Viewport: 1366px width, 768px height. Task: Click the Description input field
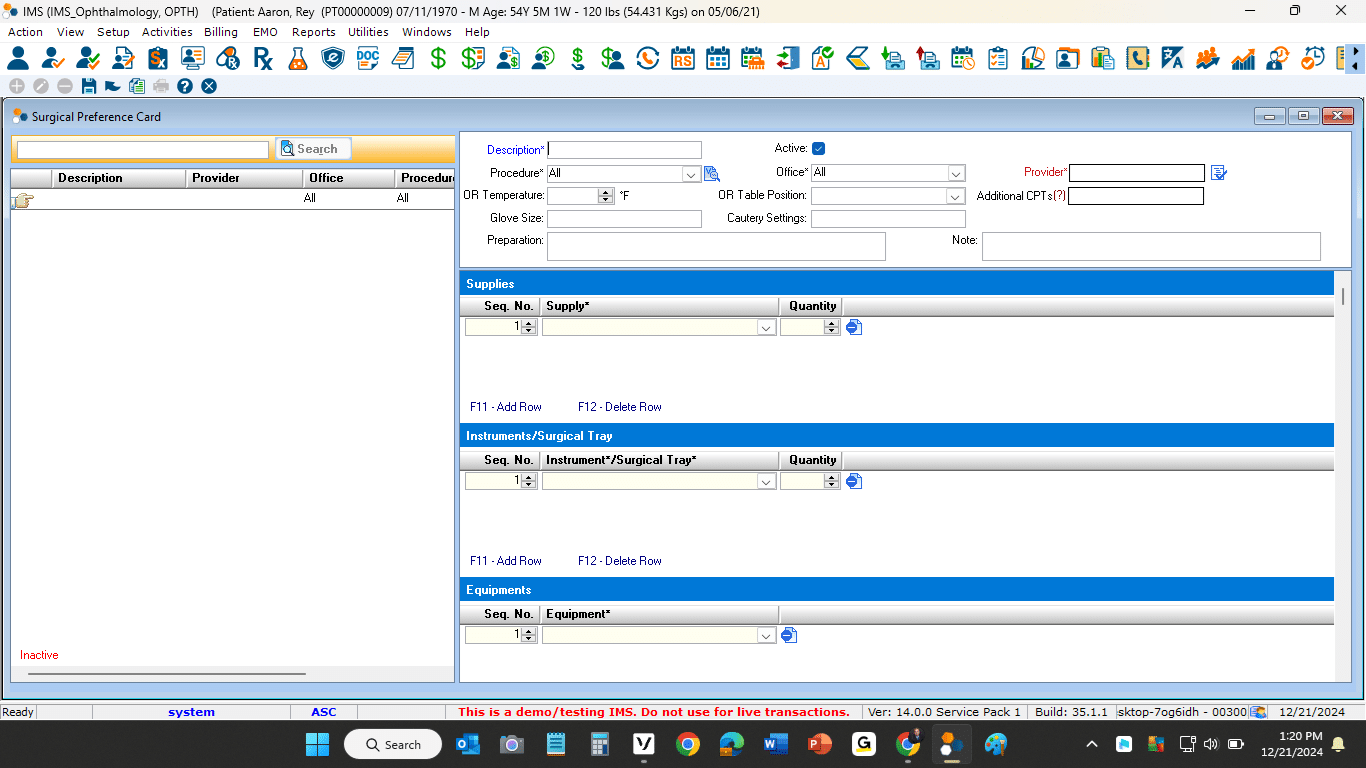pyautogui.click(x=624, y=150)
